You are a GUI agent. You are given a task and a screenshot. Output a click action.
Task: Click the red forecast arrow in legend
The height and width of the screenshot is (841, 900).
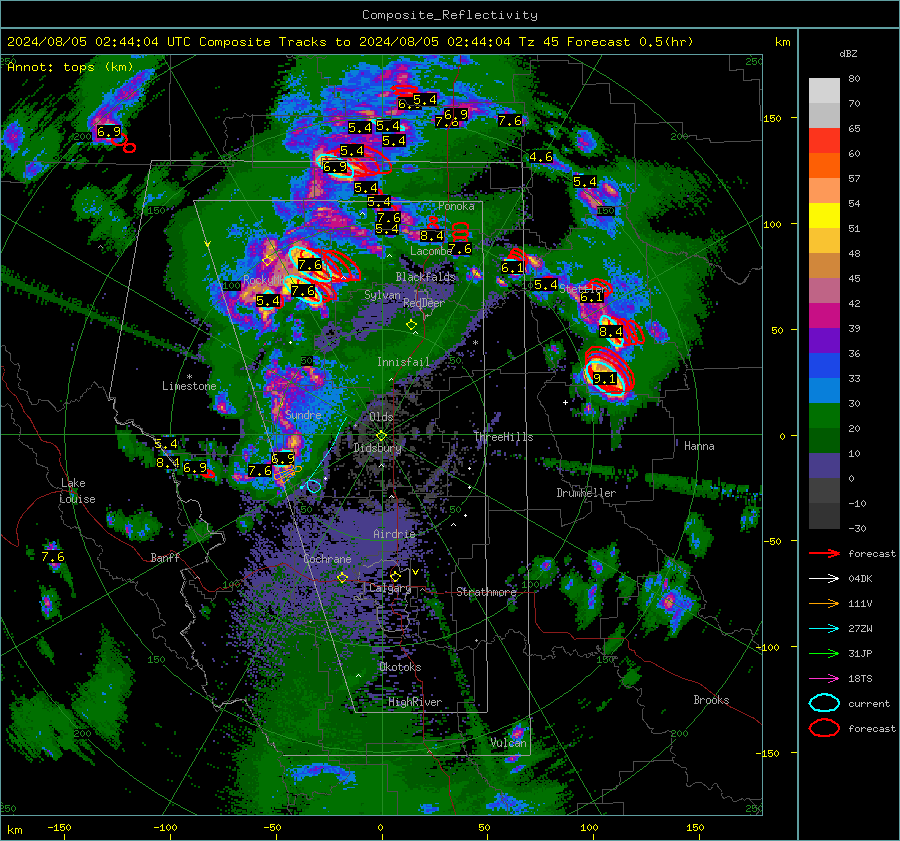pos(824,553)
